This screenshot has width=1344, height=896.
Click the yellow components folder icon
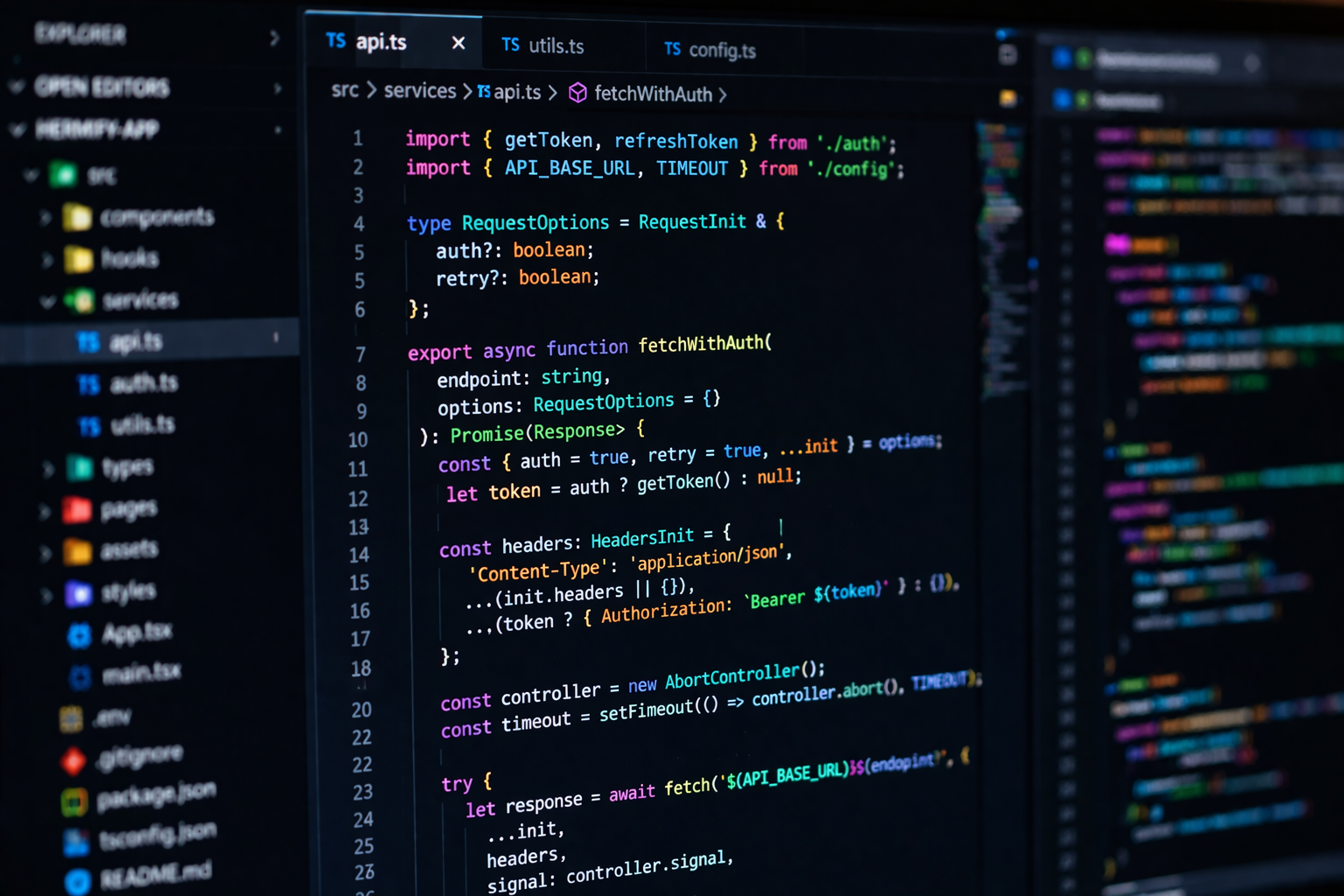click(77, 217)
